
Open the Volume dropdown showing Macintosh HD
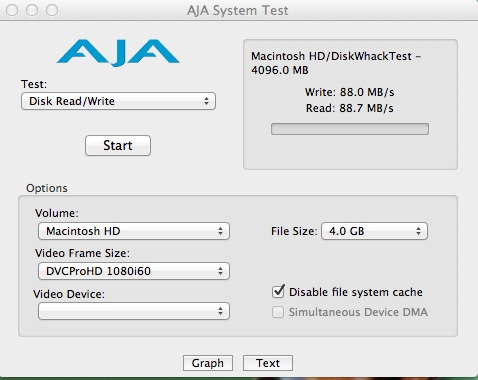134,231
